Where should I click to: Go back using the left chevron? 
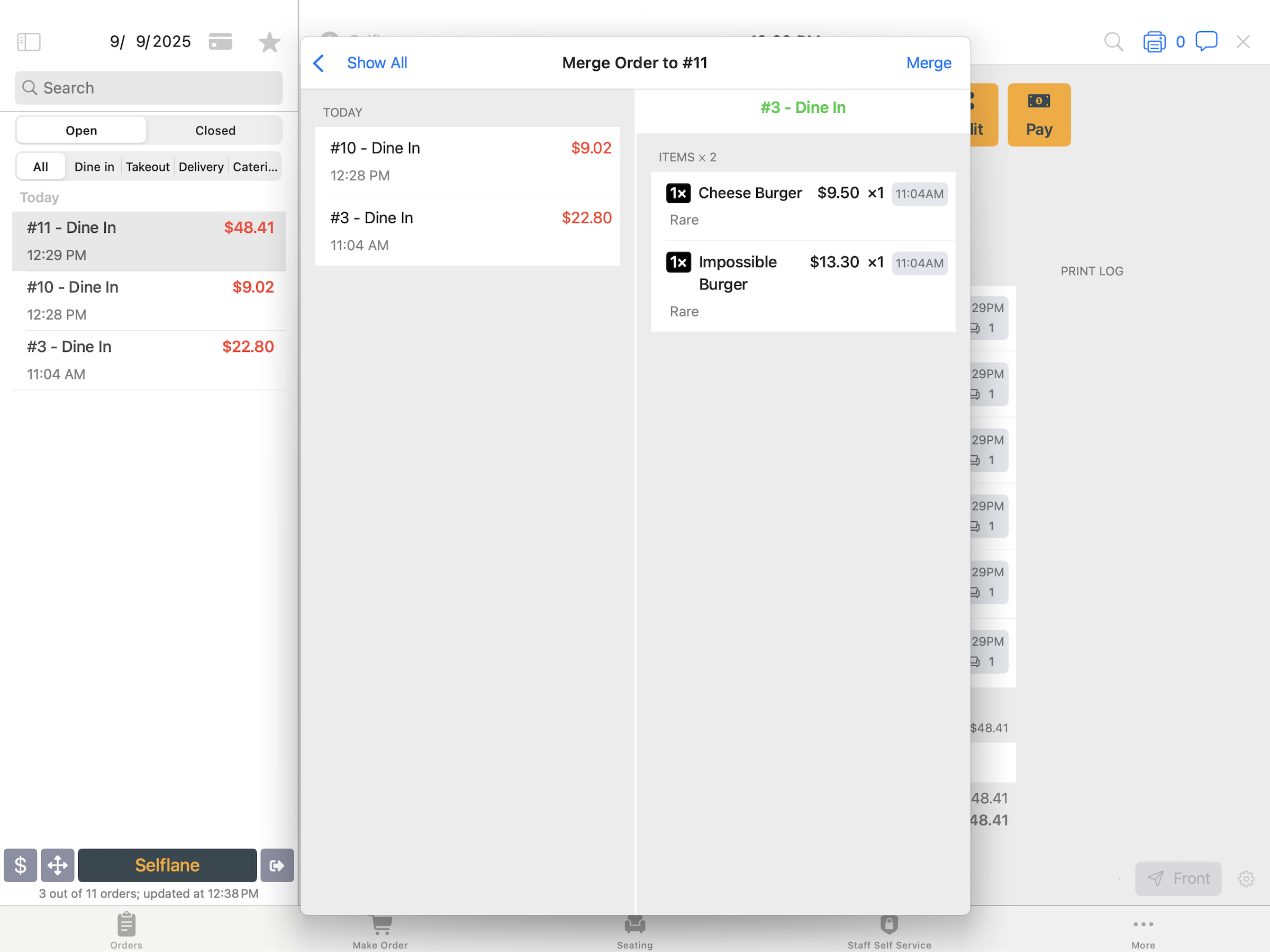(x=319, y=63)
